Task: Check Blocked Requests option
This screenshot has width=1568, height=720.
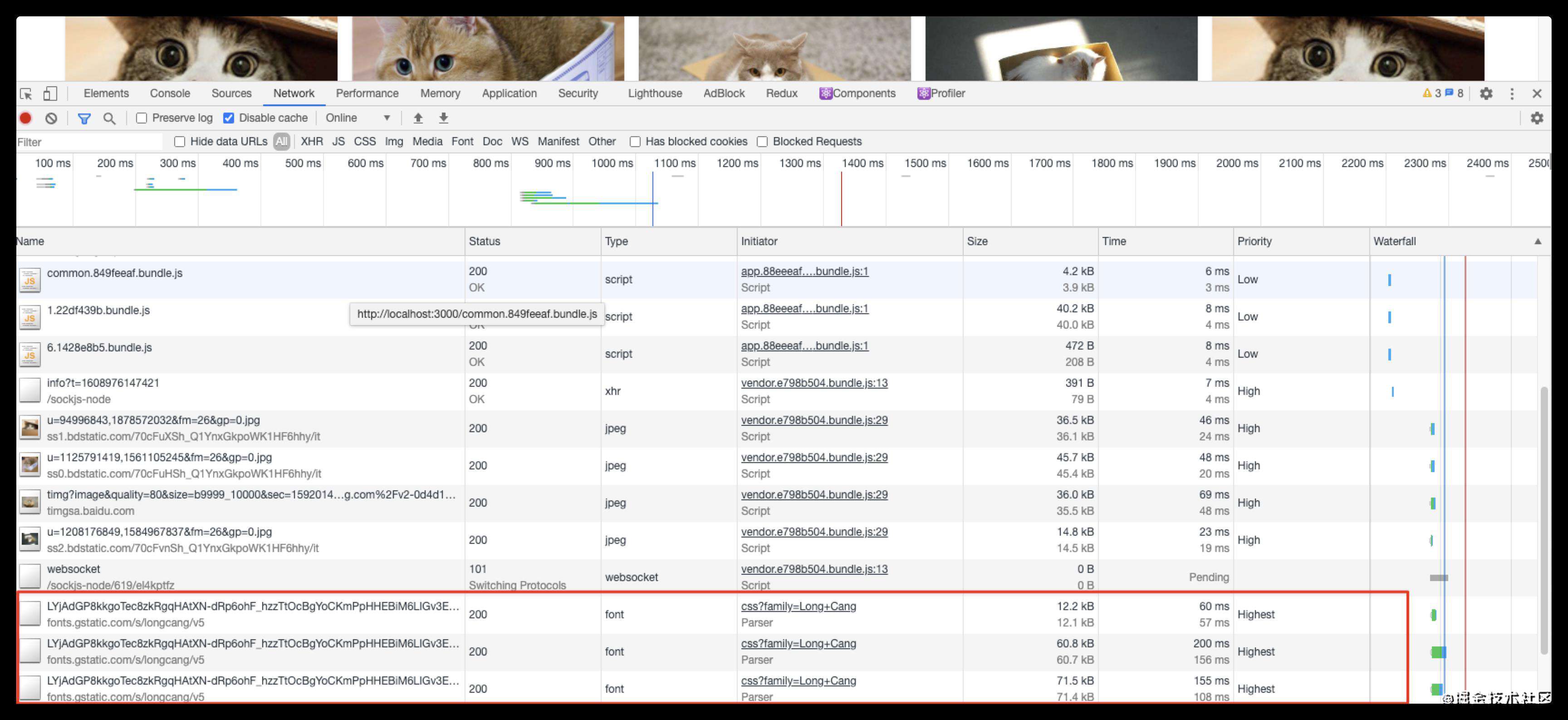Action: (762, 141)
